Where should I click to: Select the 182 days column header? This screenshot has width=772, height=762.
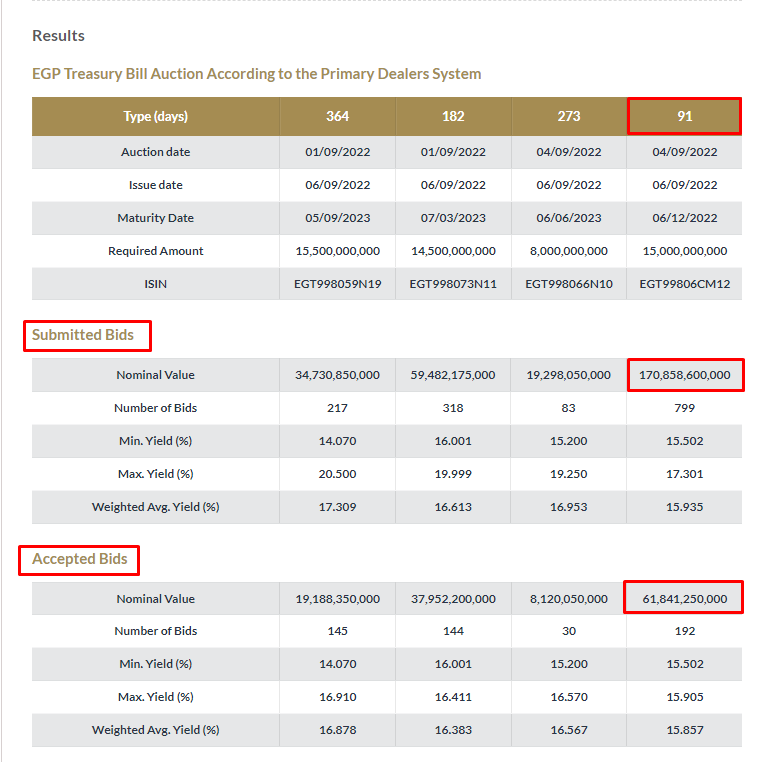coord(453,116)
